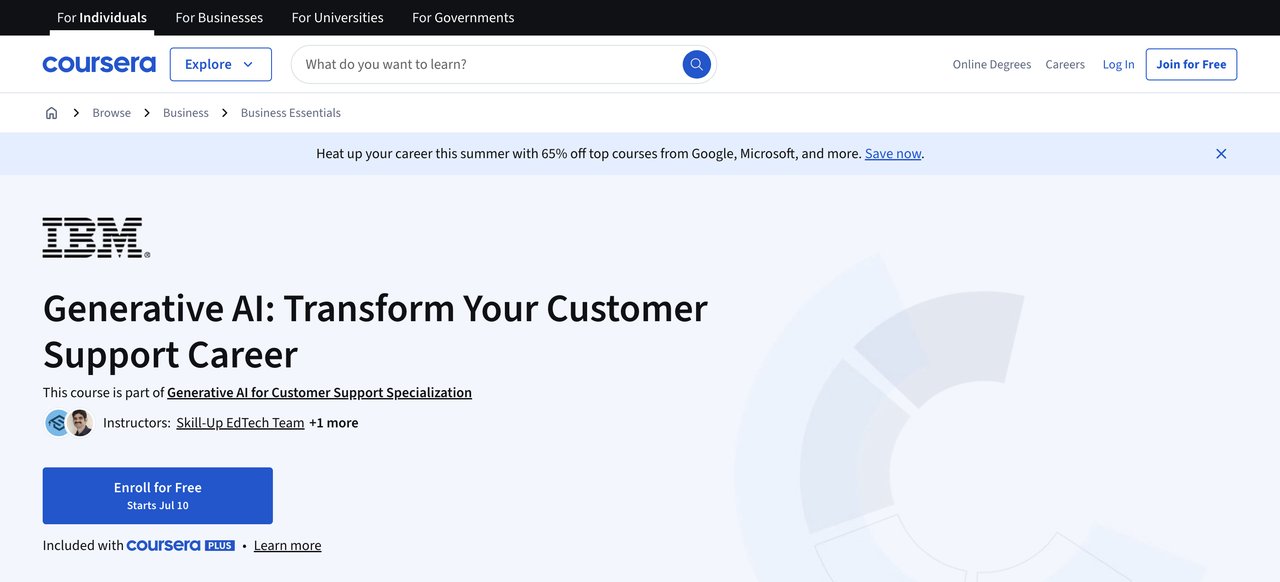Click the first instructor avatar

[57, 422]
